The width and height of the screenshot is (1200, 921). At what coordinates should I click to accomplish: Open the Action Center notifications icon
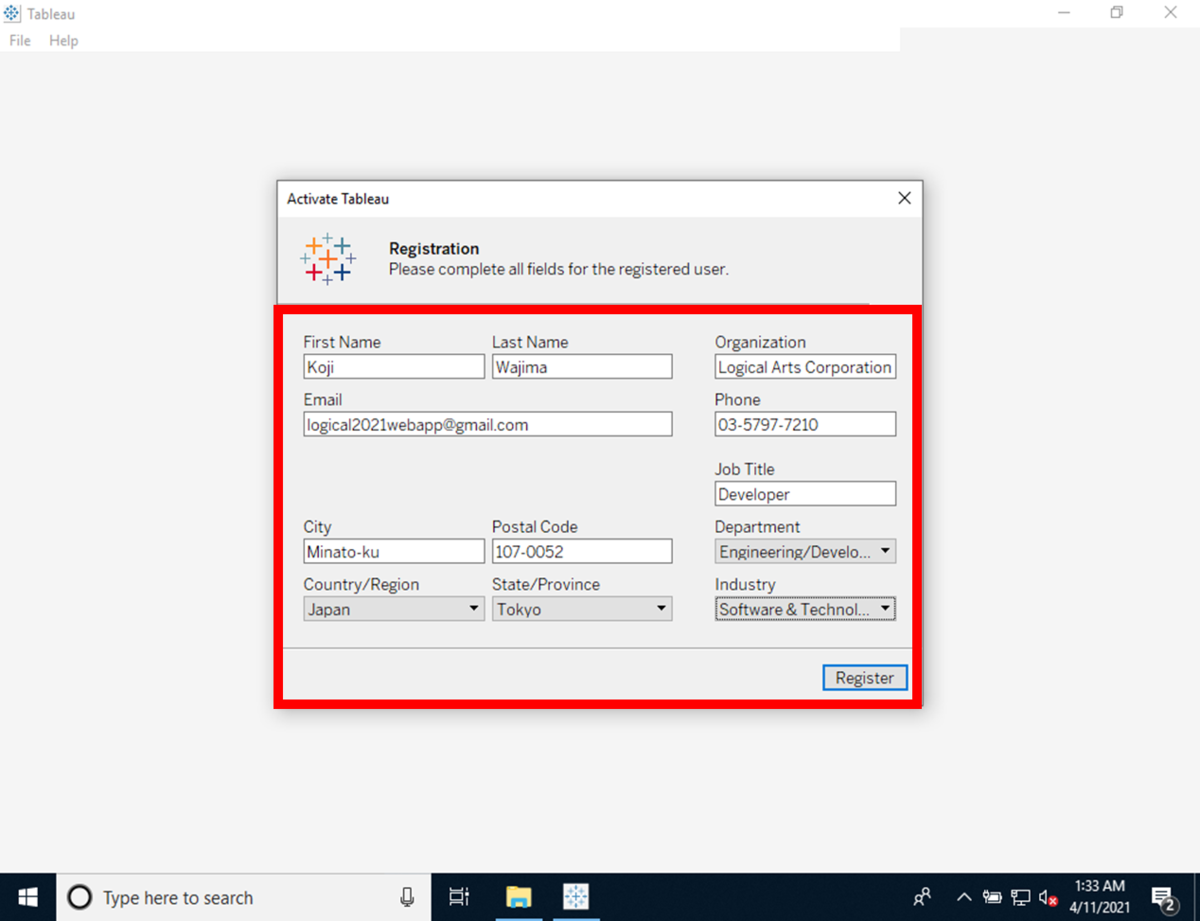1163,898
